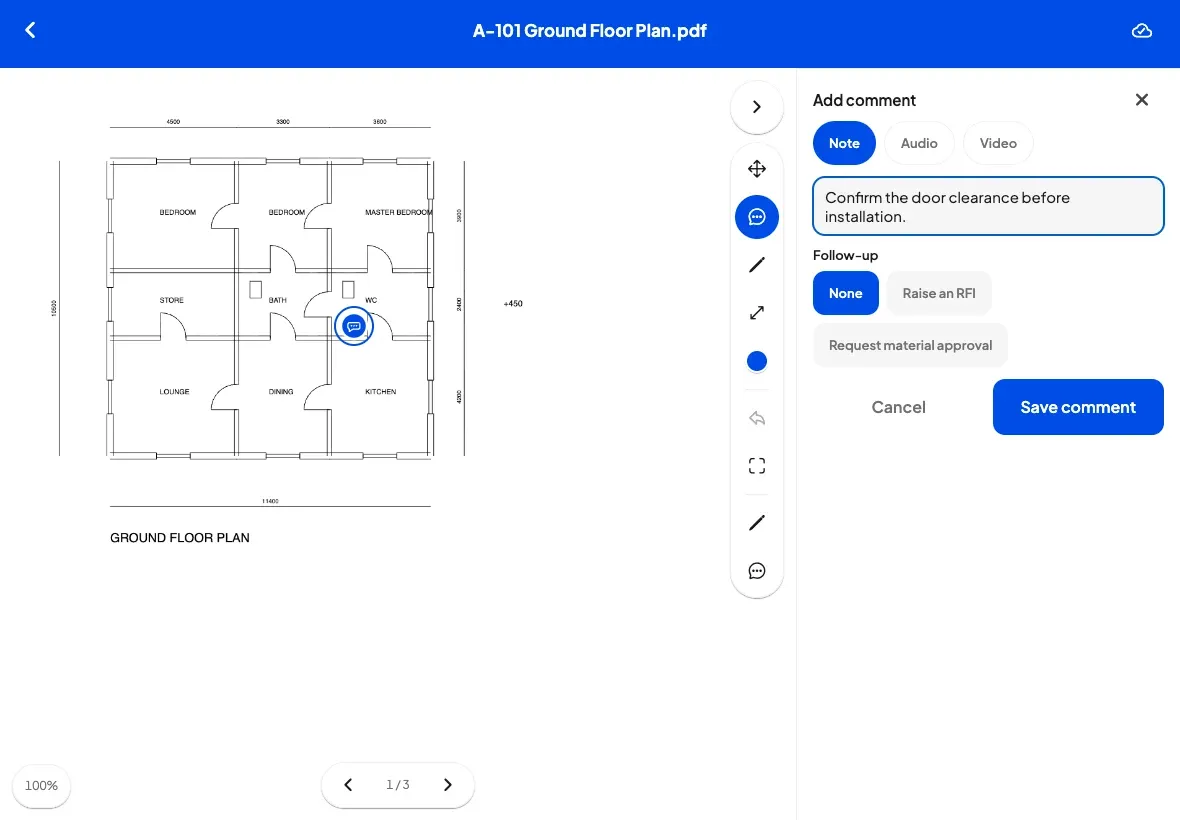The image size is (1180, 820).
Task: Go to the next page
Action: pyautogui.click(x=448, y=785)
